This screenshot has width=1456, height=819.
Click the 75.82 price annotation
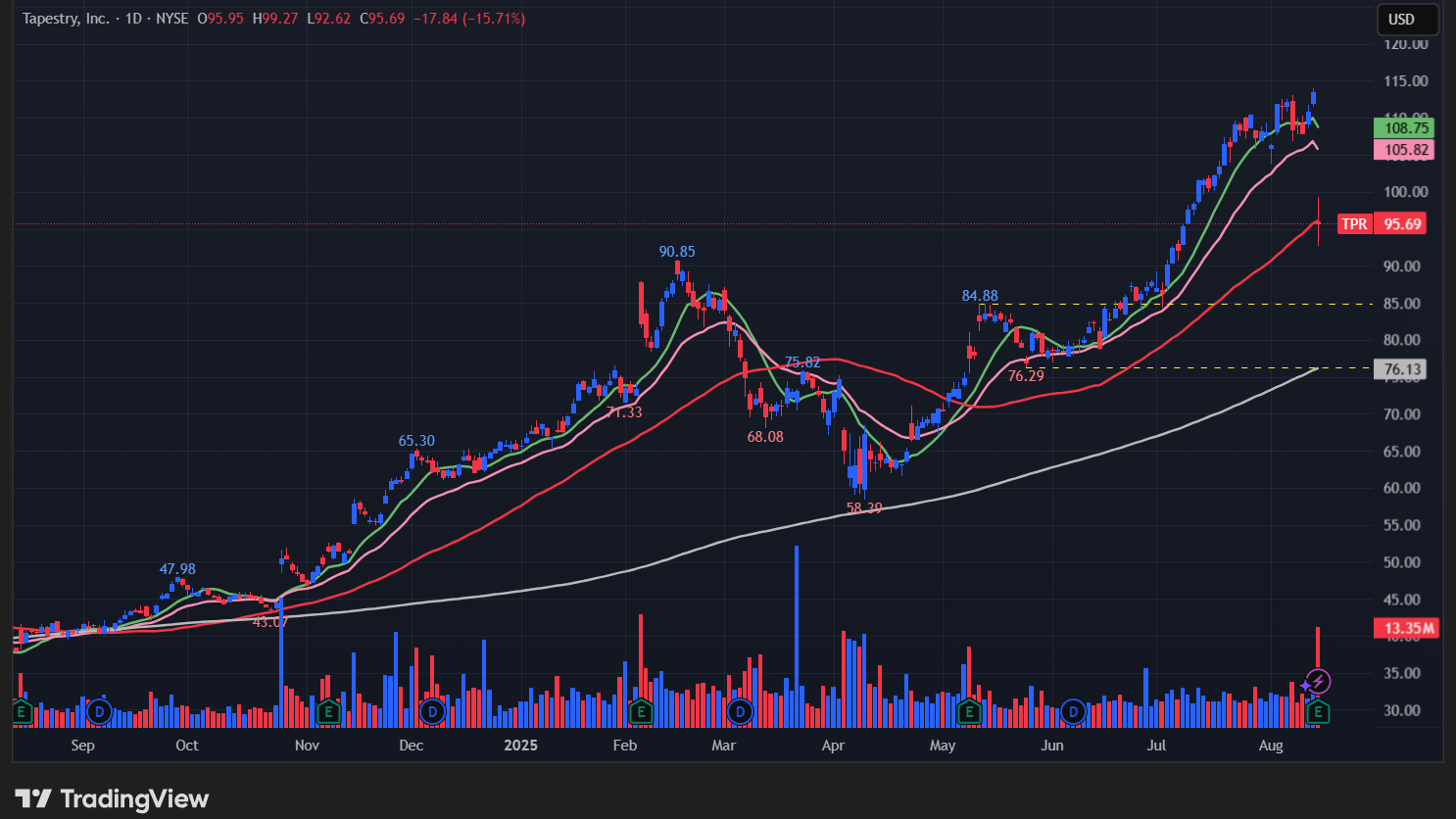click(802, 363)
